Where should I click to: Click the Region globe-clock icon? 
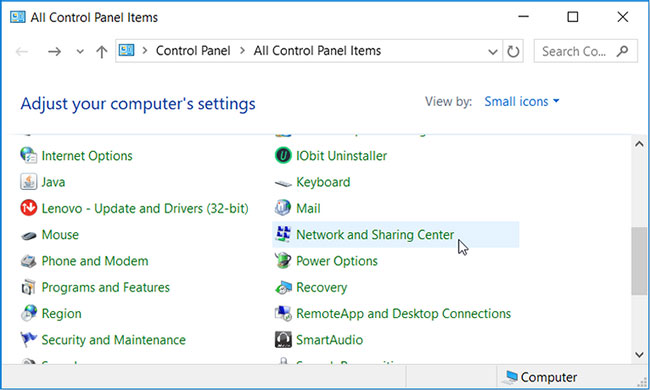point(28,313)
